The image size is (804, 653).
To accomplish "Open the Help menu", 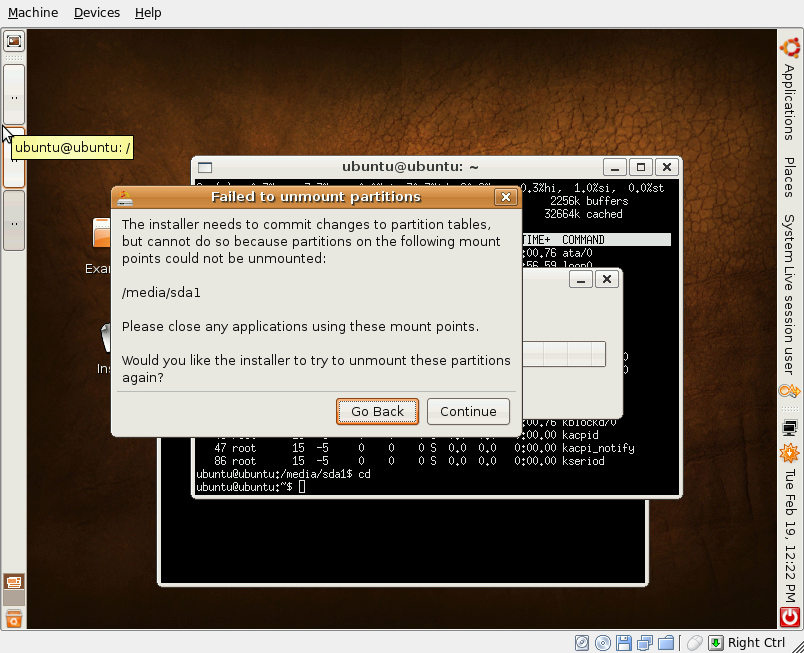I will tap(148, 12).
